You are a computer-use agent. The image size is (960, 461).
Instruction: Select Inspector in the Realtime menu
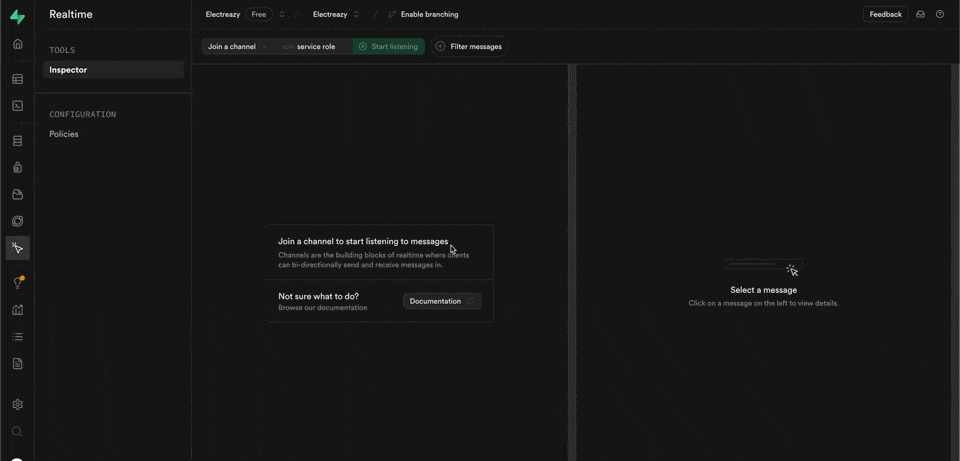[113, 70]
